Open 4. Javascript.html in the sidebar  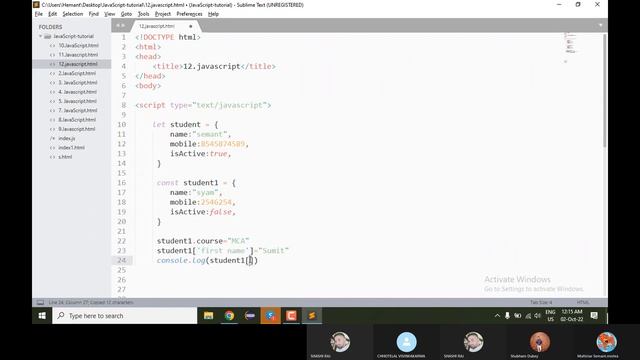[78, 92]
